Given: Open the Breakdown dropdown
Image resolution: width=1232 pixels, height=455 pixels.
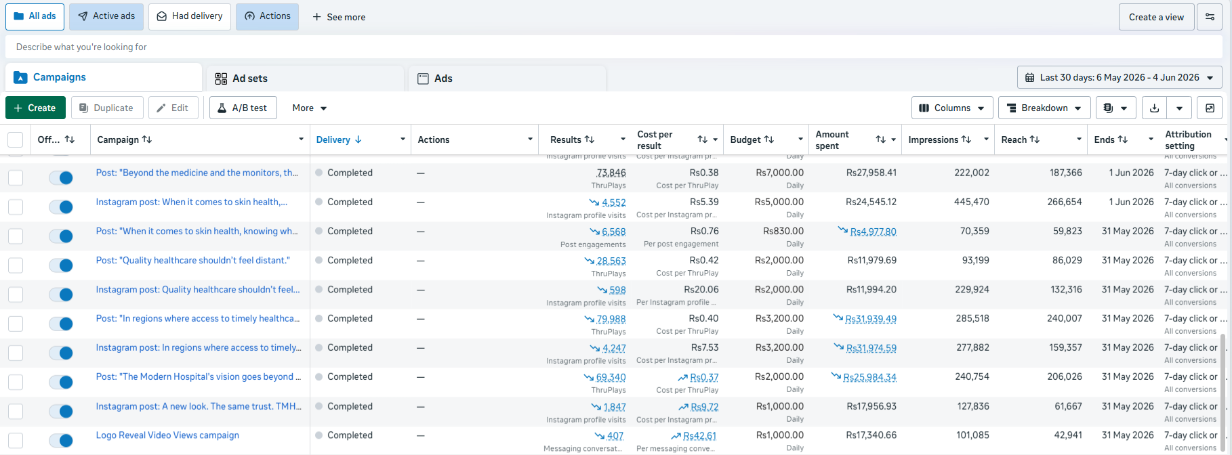Looking at the screenshot, I should click(x=1044, y=108).
